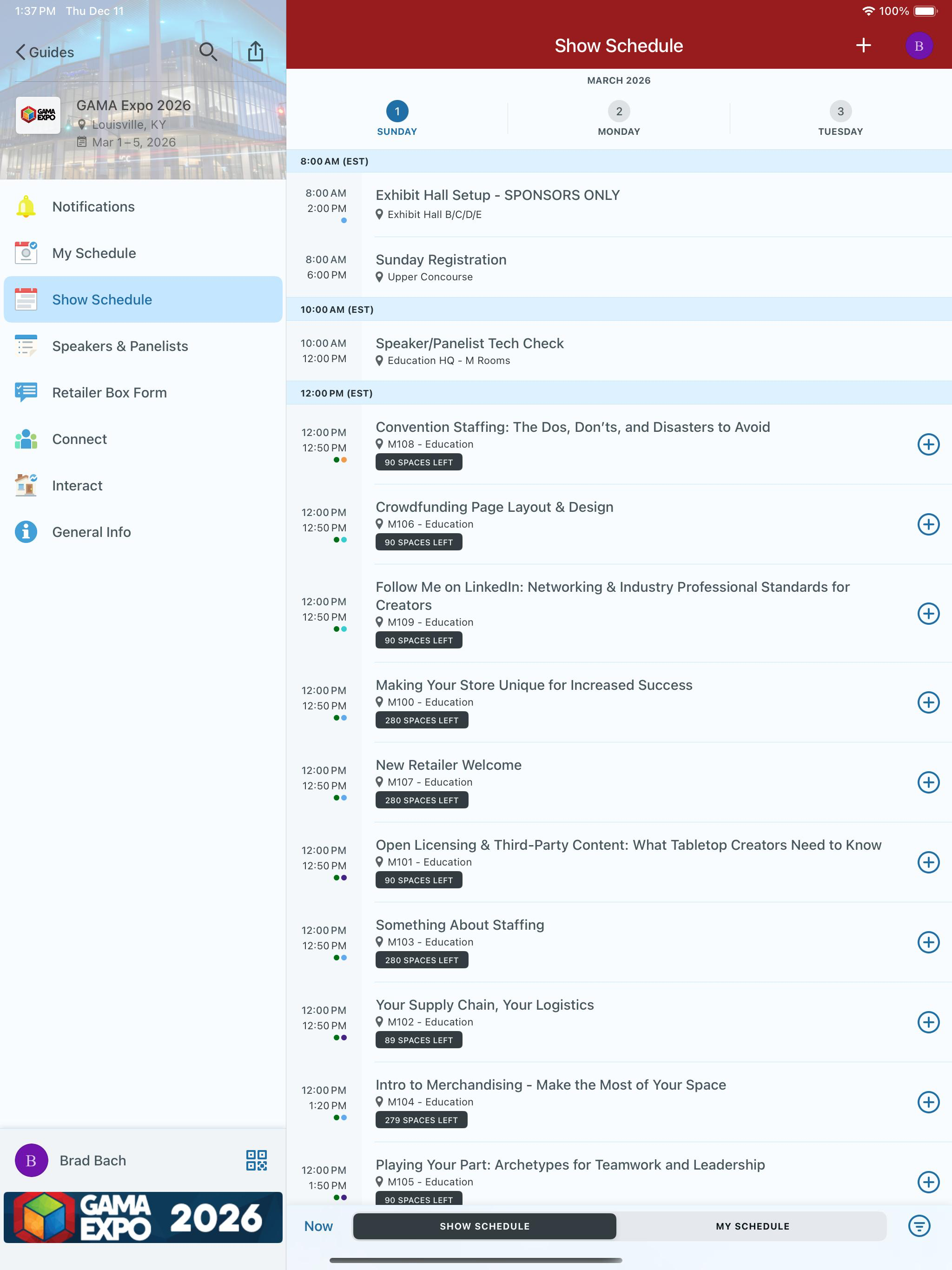Viewport: 952px width, 1270px height.
Task: Open My Schedule in sidebar
Action: pos(143,253)
